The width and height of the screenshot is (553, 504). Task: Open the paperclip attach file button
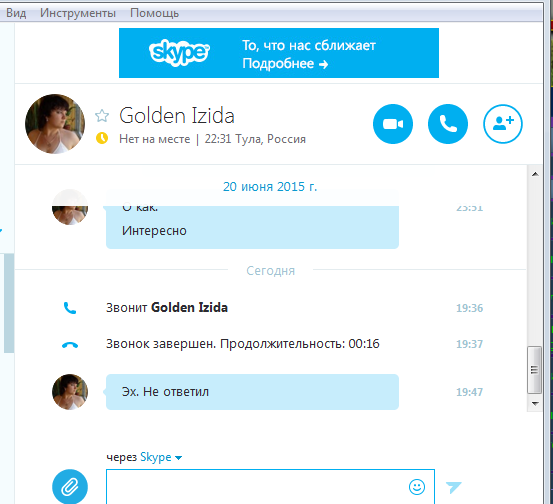[x=70, y=487]
